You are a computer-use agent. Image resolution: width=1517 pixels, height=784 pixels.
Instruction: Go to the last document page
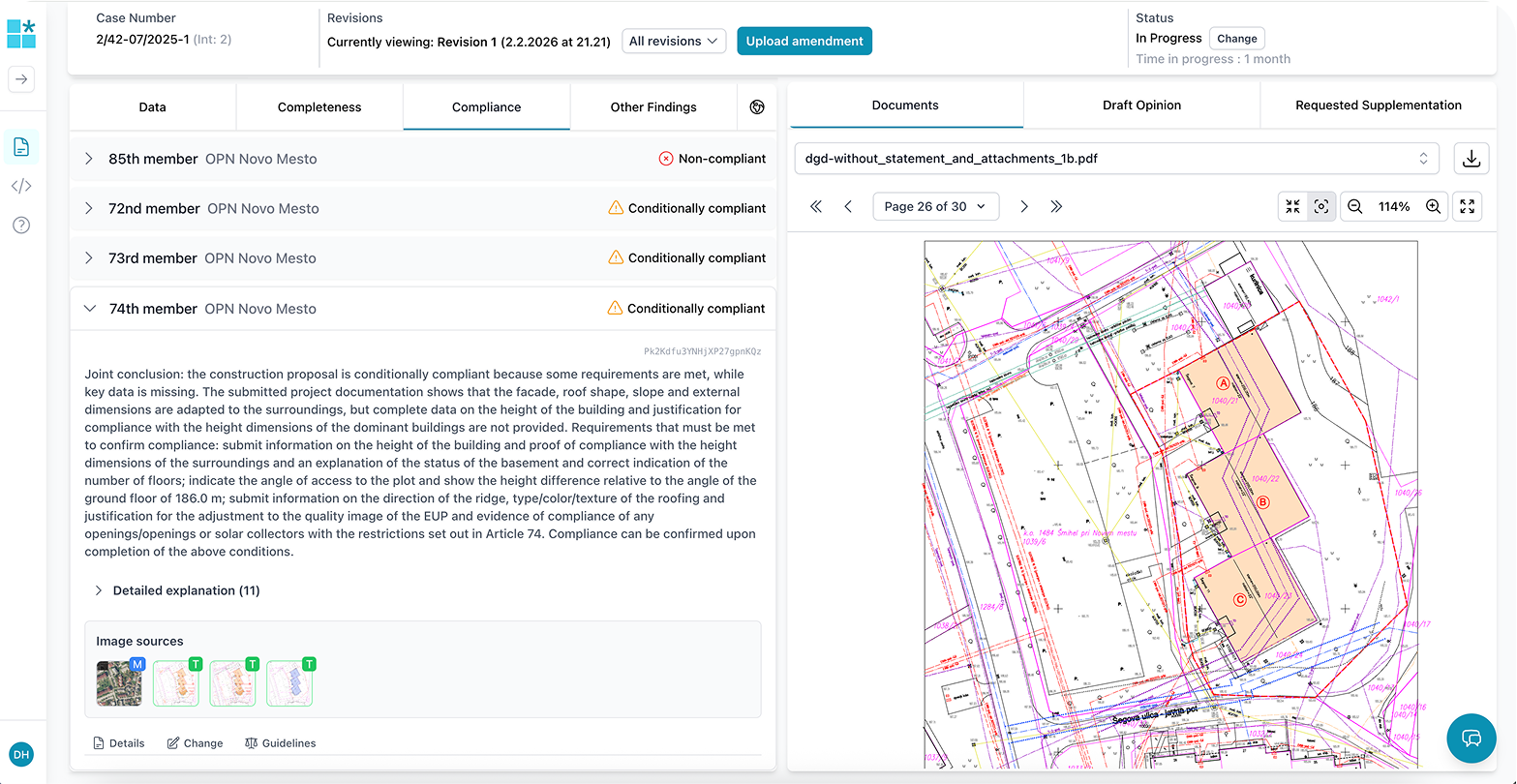point(1056,206)
